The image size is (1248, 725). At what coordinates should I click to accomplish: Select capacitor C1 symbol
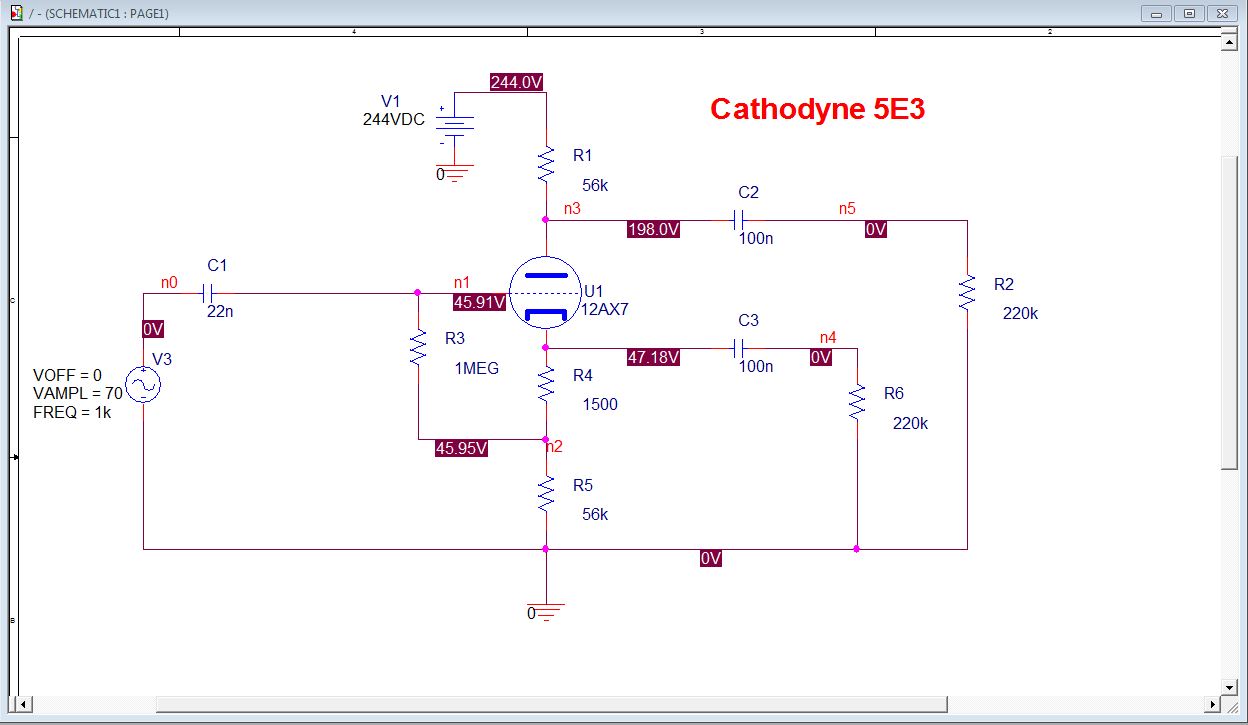pyautogui.click(x=207, y=294)
